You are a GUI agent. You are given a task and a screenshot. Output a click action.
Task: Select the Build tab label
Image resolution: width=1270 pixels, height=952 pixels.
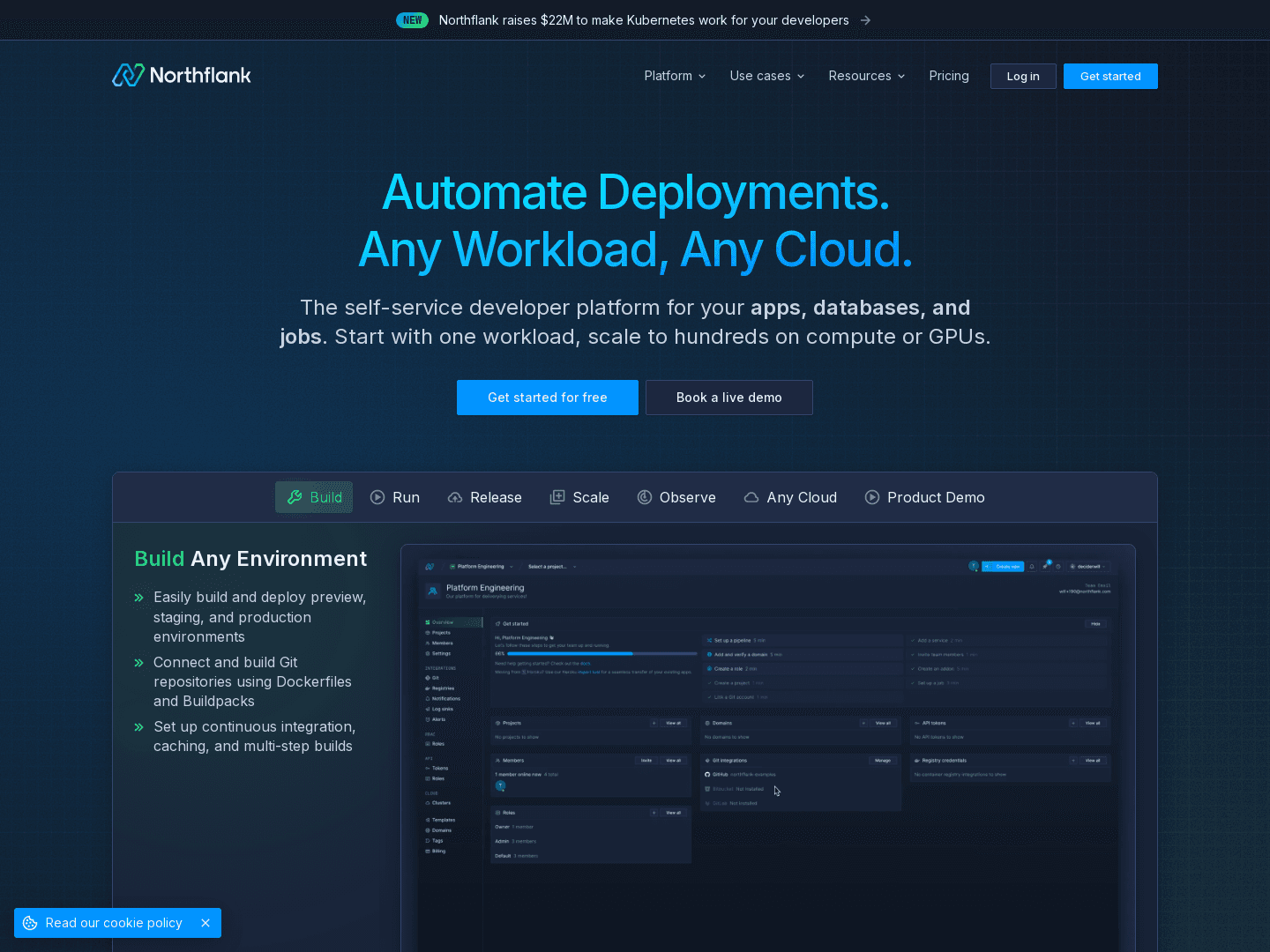click(x=325, y=497)
